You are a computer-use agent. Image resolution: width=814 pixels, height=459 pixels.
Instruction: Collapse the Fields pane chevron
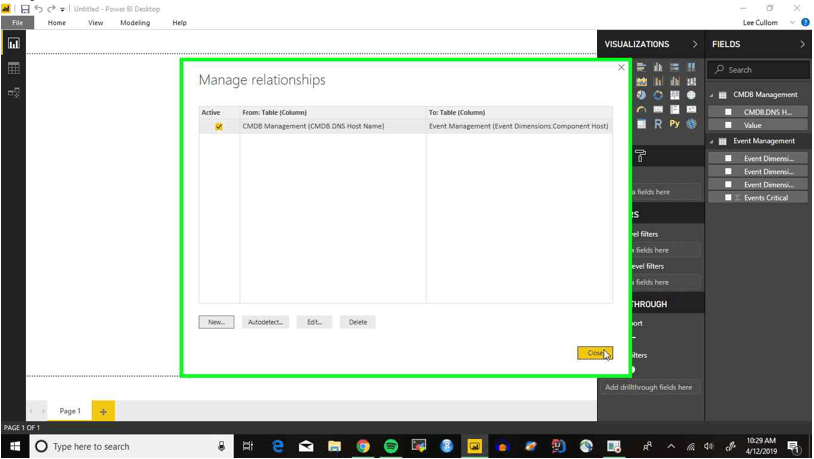pos(802,44)
